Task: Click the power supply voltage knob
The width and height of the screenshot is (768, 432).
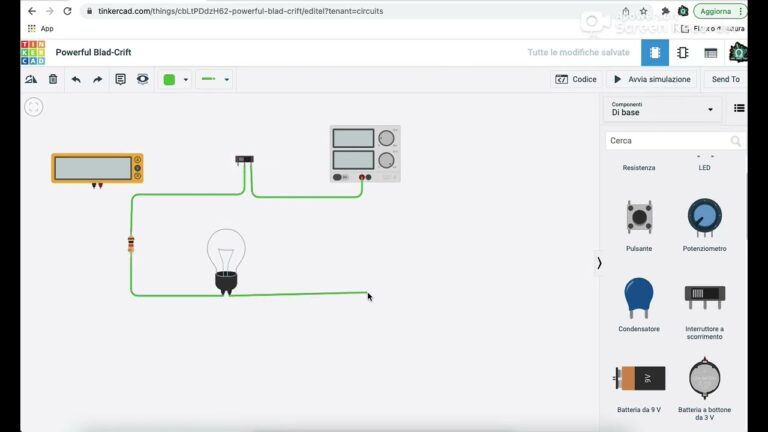Action: tap(386, 138)
